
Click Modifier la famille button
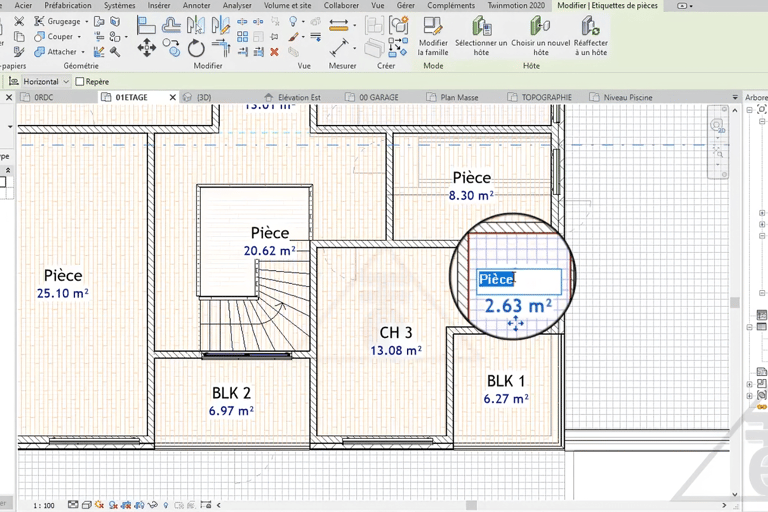click(433, 36)
